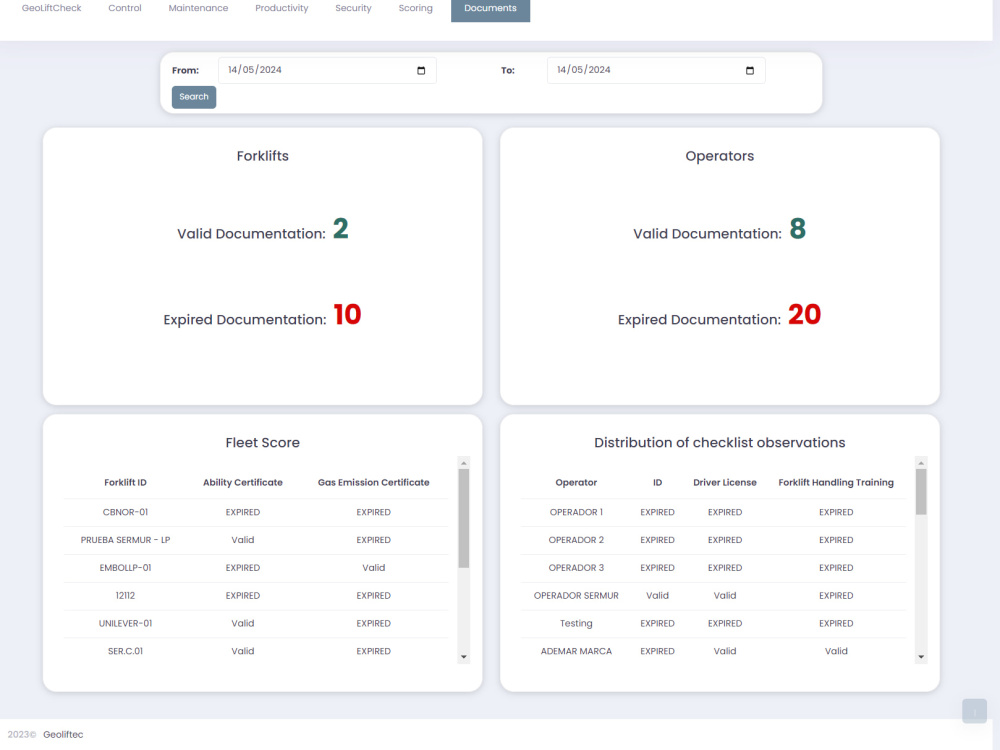
Task: Click the Fleet Score heading
Action: 263,443
